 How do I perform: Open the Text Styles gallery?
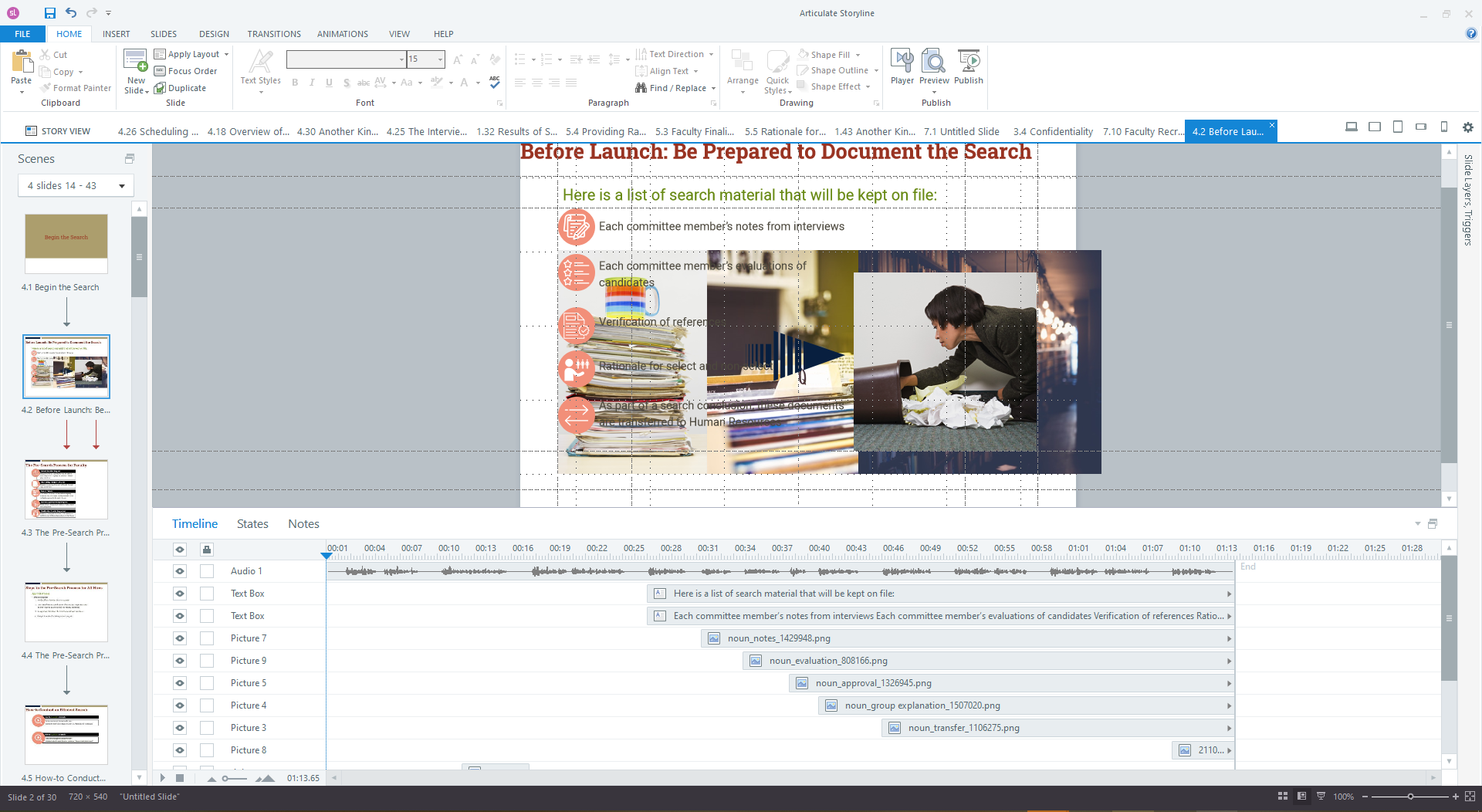261,71
